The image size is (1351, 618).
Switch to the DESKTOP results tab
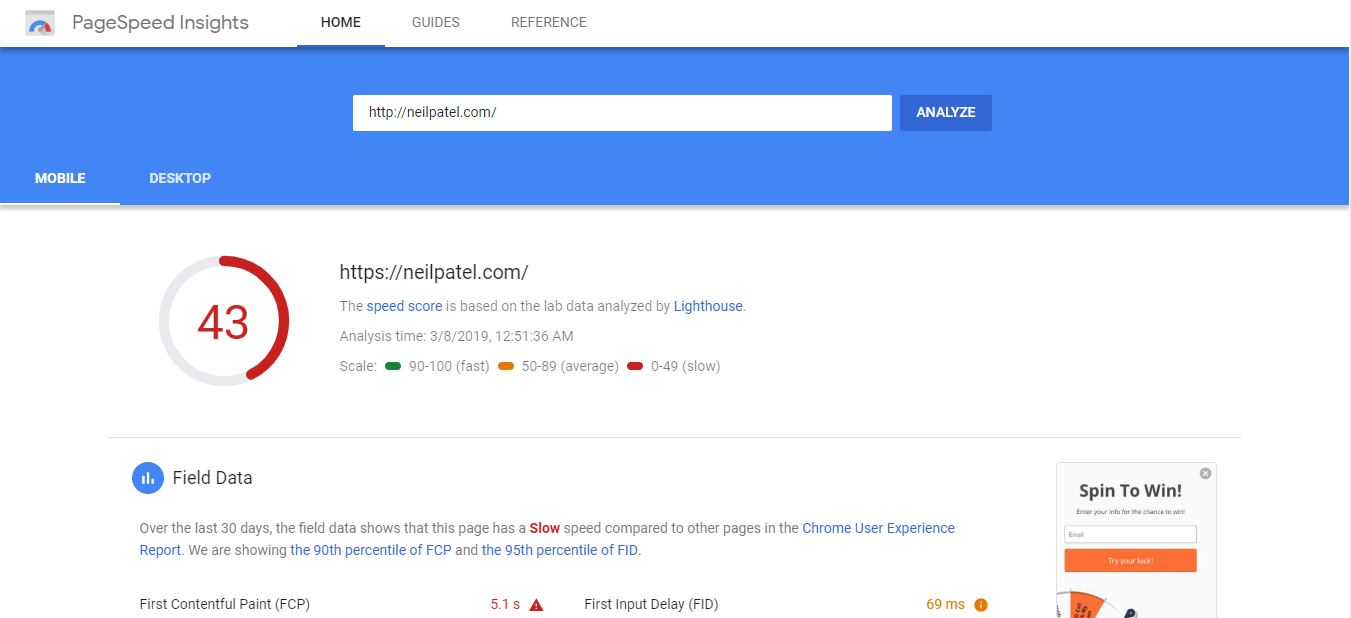[180, 178]
